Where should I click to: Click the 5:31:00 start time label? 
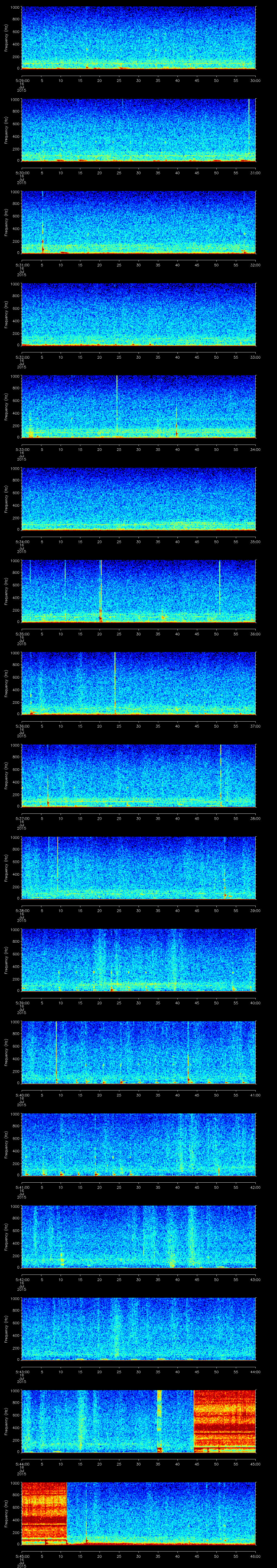22,265
